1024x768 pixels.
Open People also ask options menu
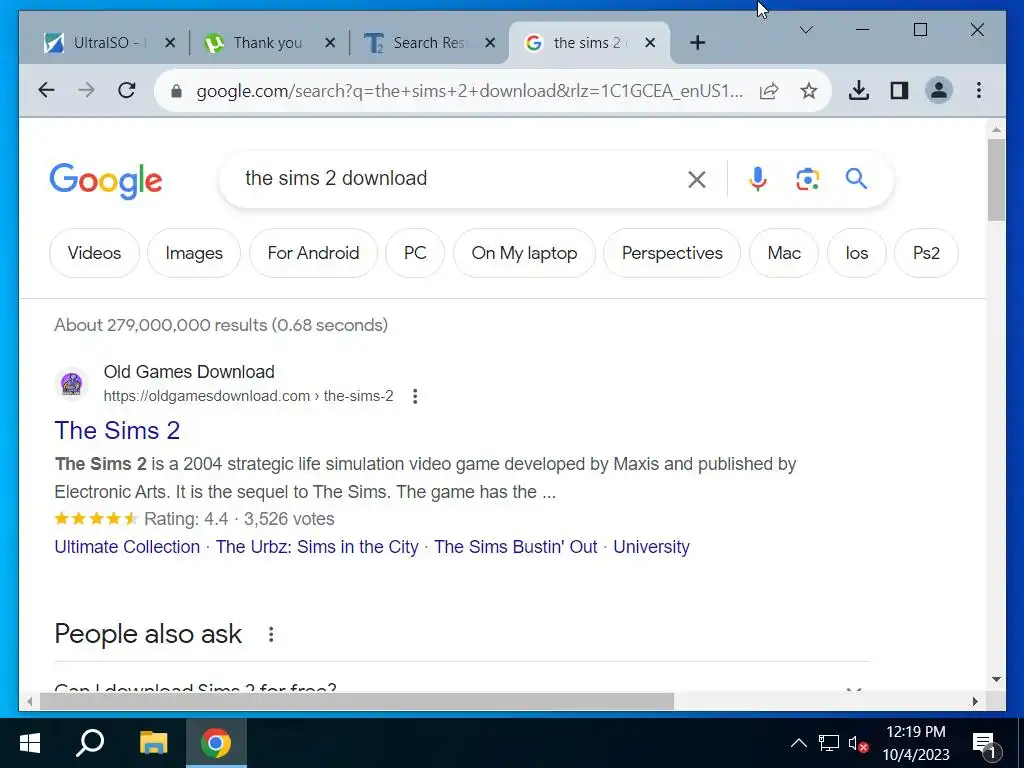(x=271, y=634)
